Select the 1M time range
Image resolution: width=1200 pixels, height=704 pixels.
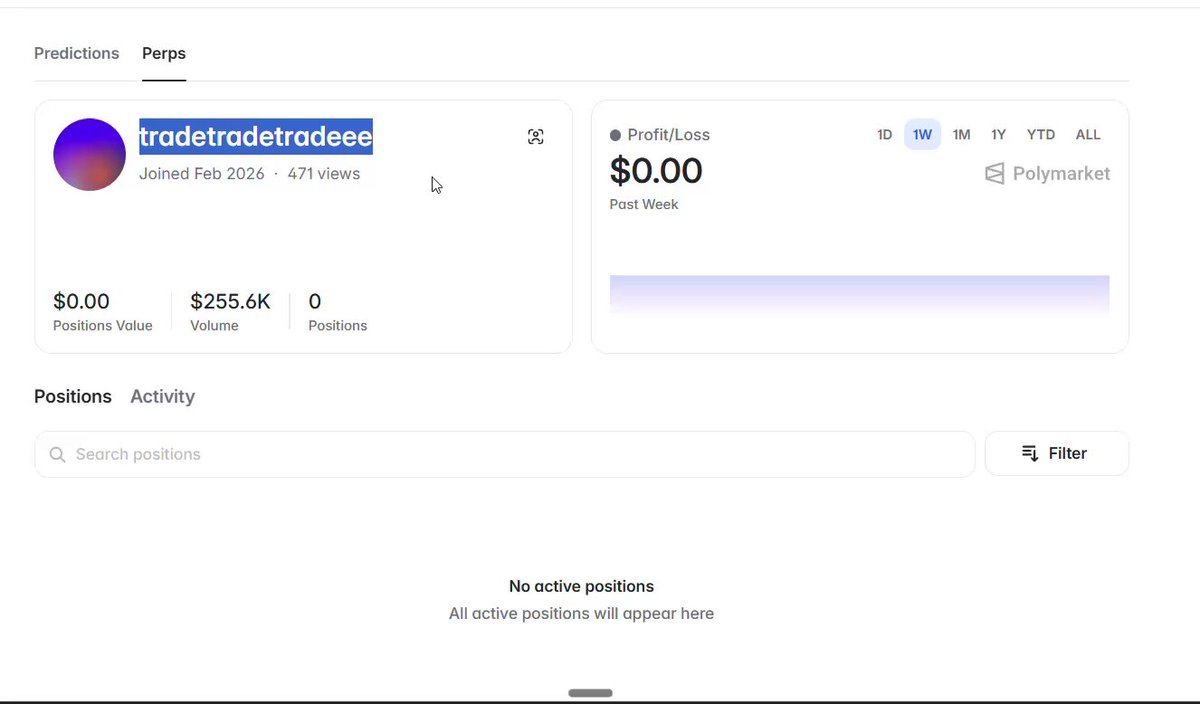(x=961, y=134)
